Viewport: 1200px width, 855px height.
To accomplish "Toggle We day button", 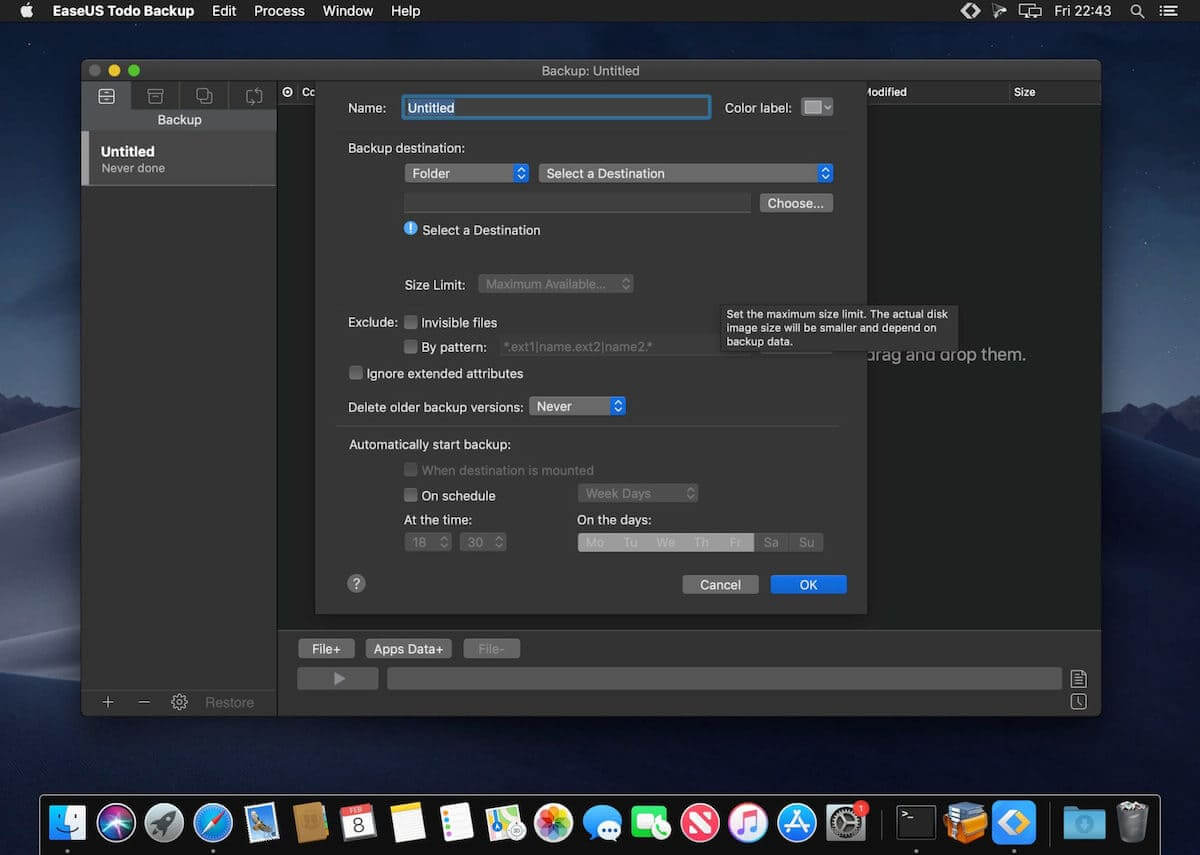I will [x=666, y=542].
